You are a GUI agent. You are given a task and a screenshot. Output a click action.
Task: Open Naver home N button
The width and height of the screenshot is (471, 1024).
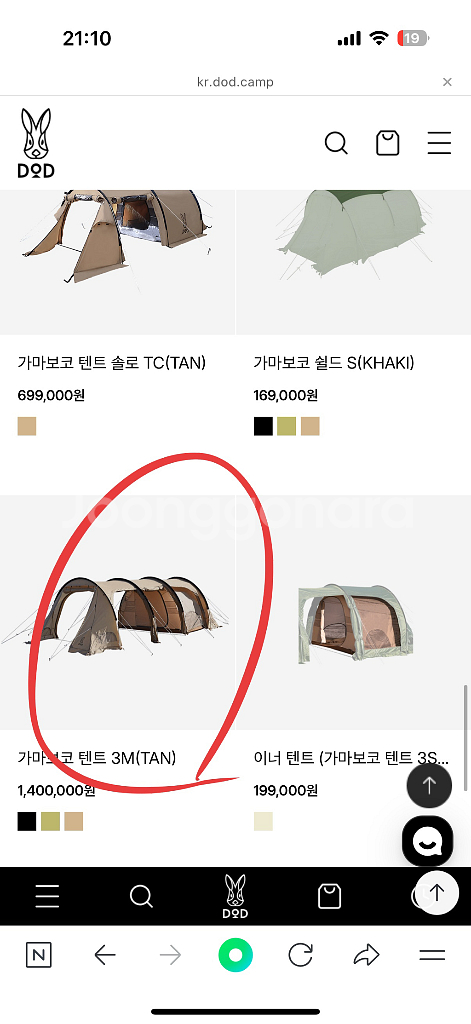[39, 956]
